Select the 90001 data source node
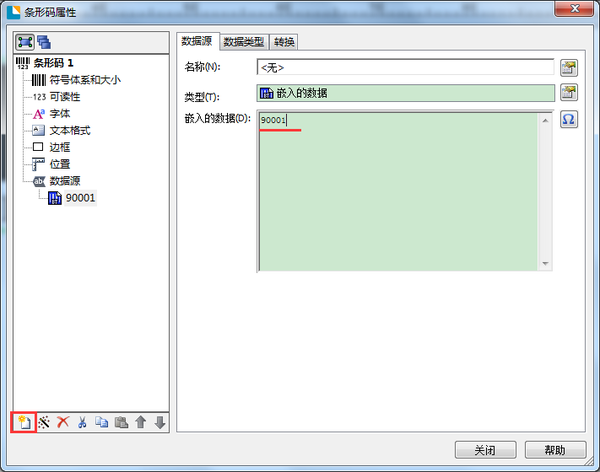This screenshot has height=472, width=600. [x=80, y=198]
